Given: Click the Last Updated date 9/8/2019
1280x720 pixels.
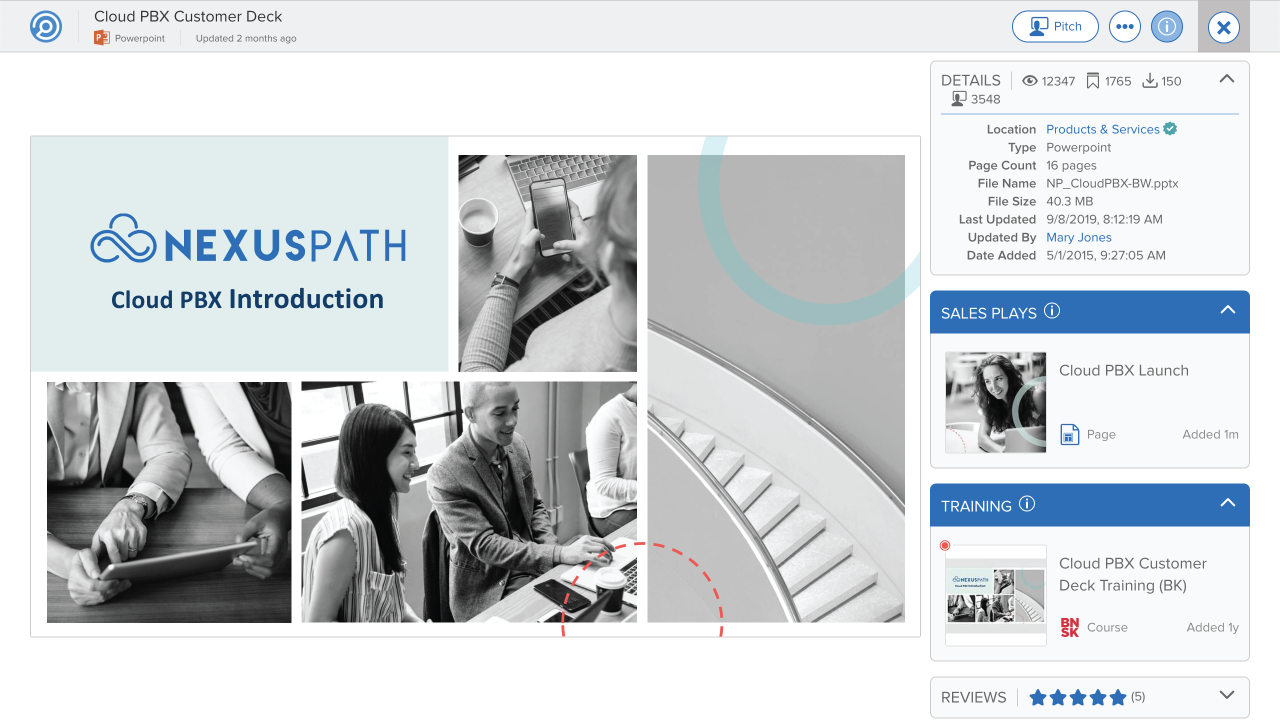Looking at the screenshot, I should pos(1104,219).
